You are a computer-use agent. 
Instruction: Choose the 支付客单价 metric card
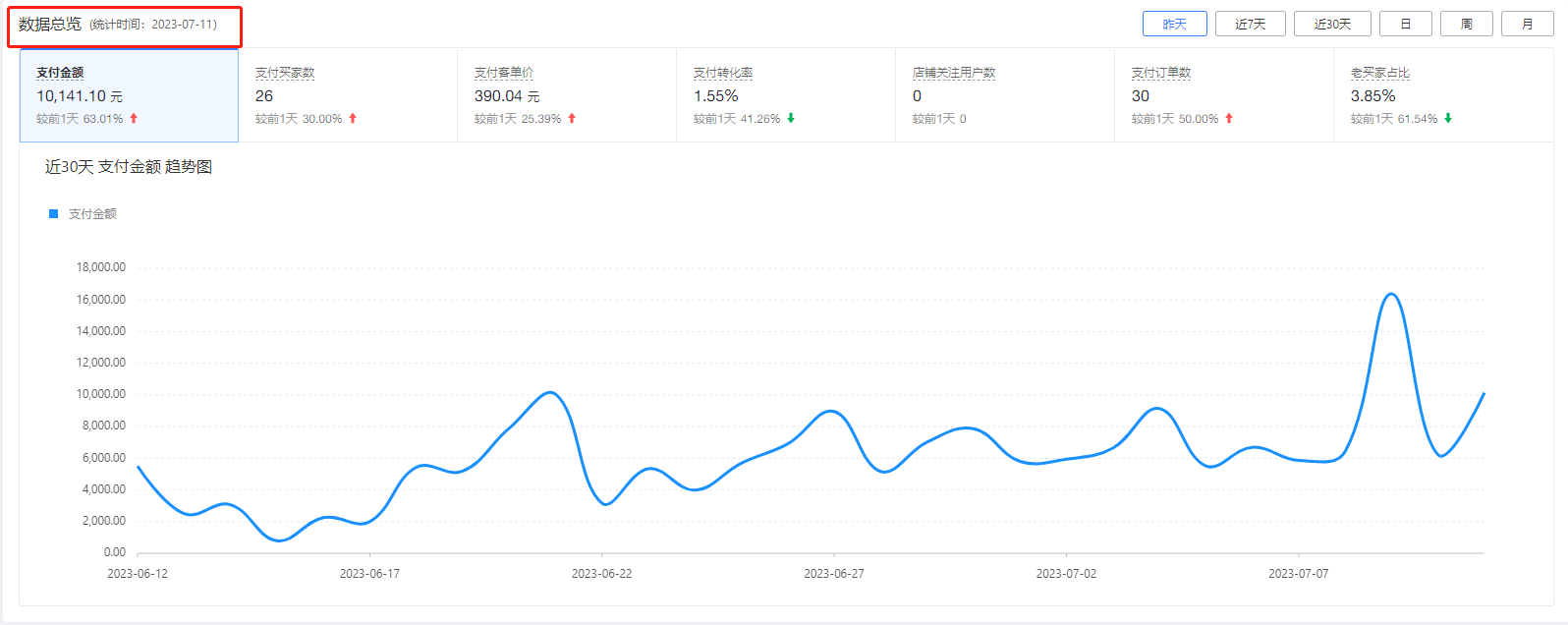click(x=567, y=95)
